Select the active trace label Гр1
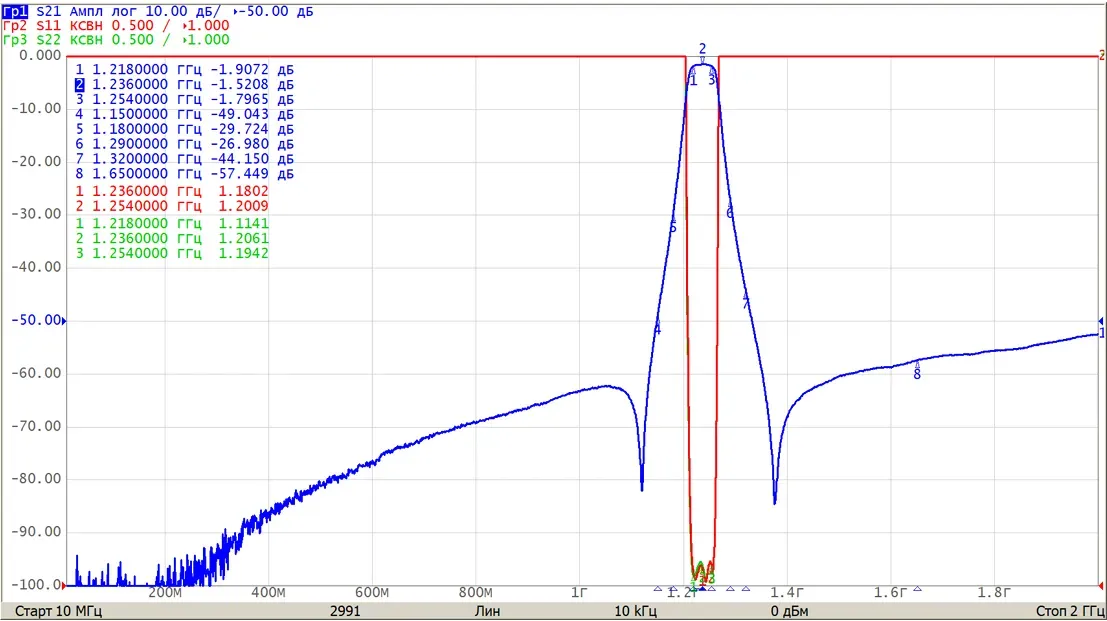This screenshot has height=621, width=1107. click(x=16, y=11)
